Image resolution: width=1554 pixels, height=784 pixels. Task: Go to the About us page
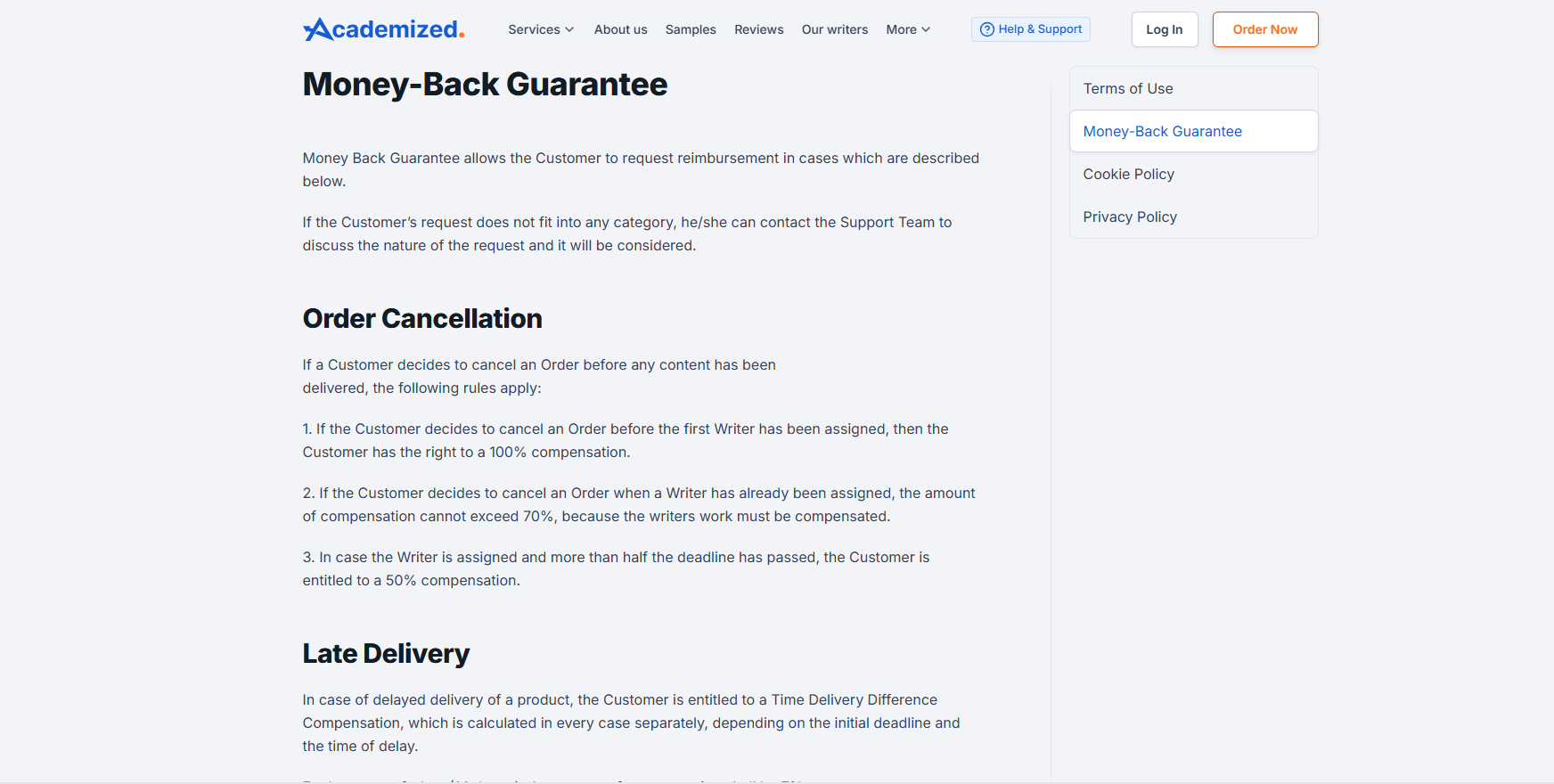620,29
